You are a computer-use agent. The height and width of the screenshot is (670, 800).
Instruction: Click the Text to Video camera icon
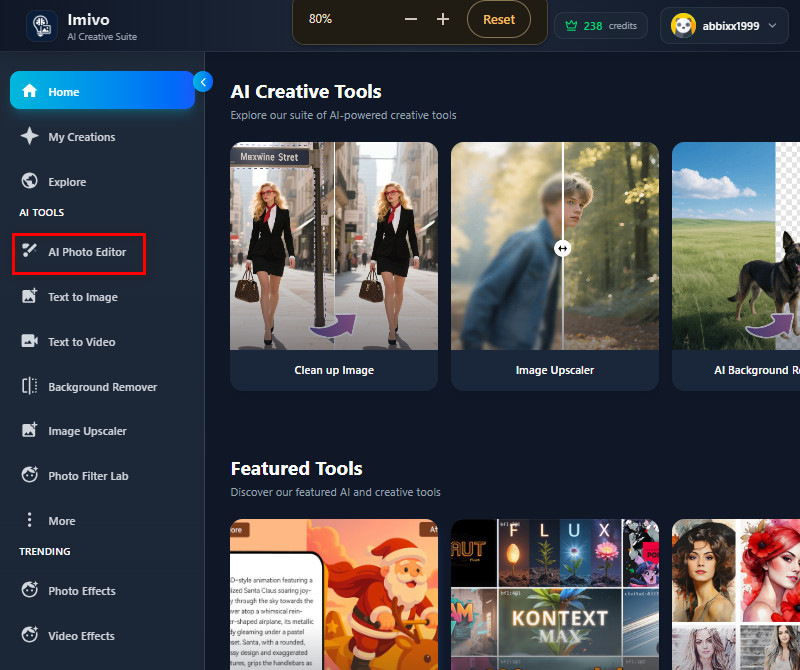pyautogui.click(x=30, y=341)
